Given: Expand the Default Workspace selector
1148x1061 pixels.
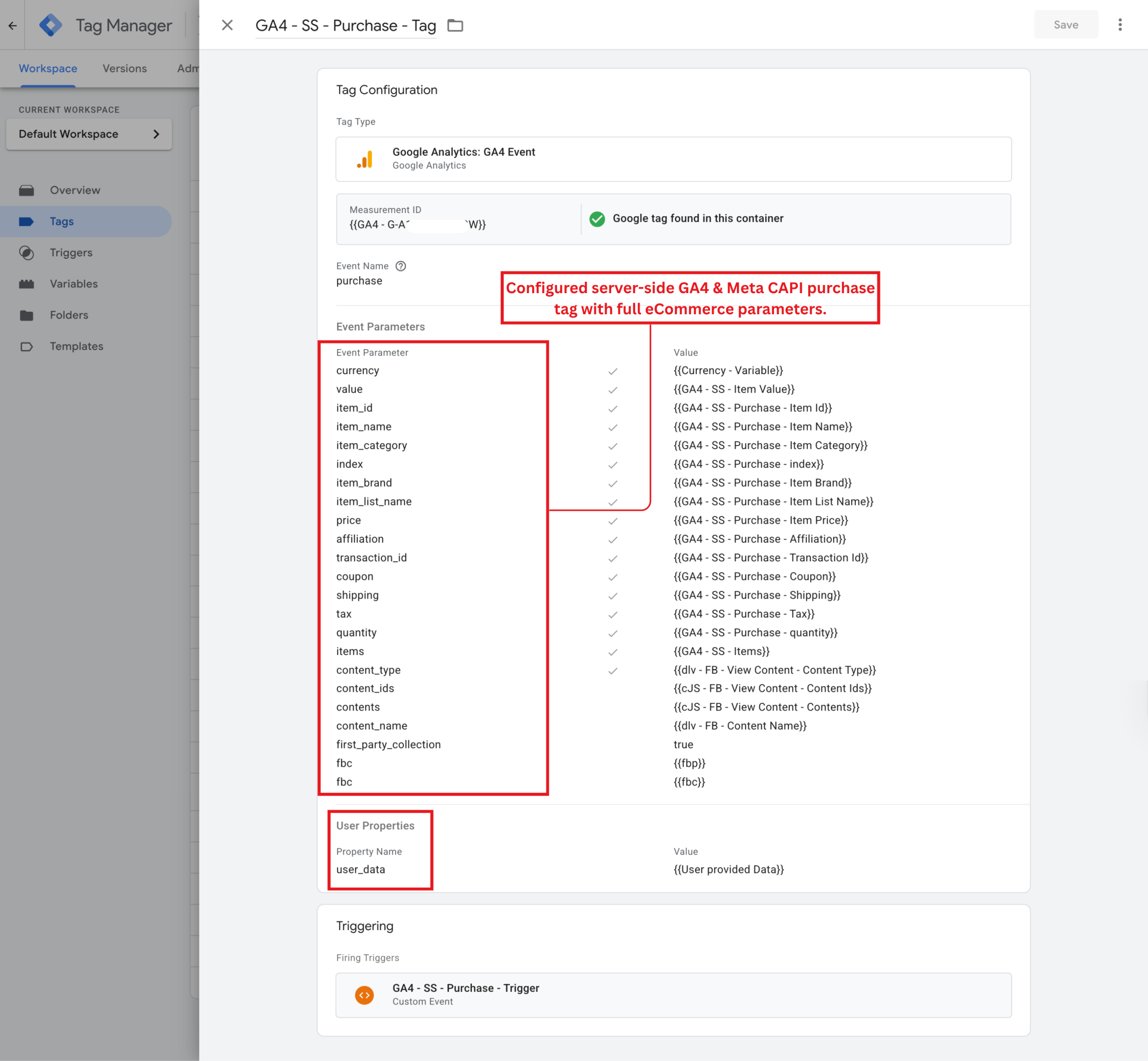Looking at the screenshot, I should click(x=89, y=134).
